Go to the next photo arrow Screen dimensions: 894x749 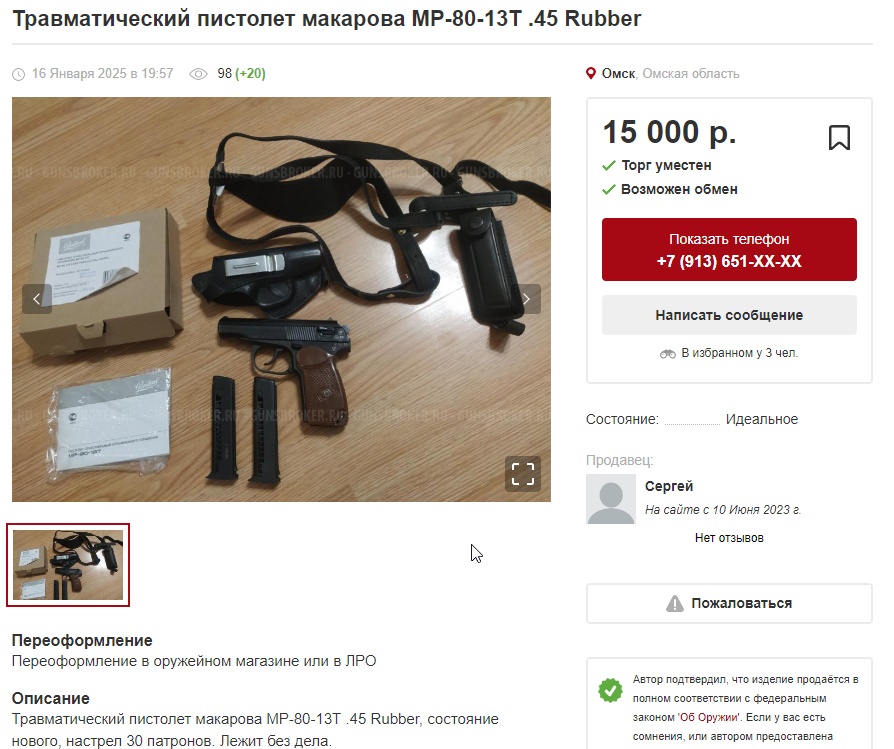pyautogui.click(x=526, y=299)
